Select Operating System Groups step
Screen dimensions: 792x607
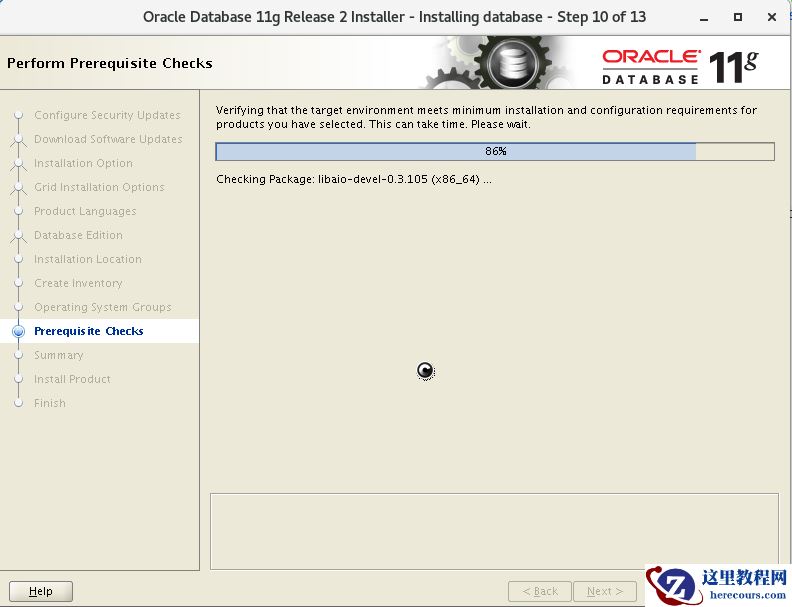[103, 307]
